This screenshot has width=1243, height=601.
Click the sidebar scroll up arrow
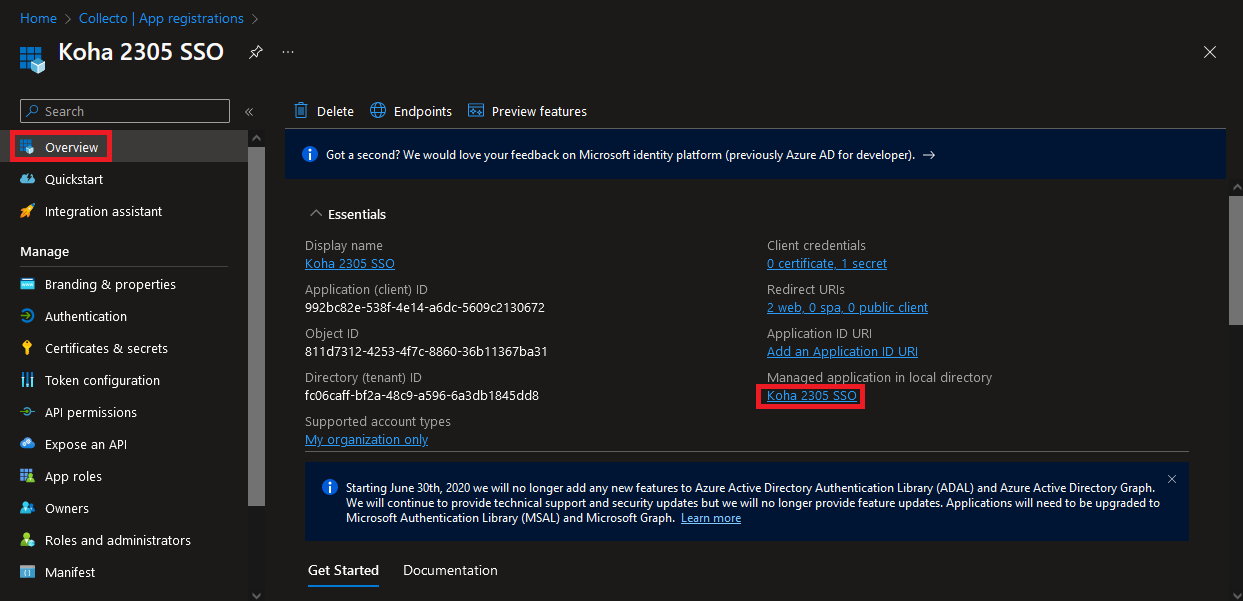coord(256,138)
